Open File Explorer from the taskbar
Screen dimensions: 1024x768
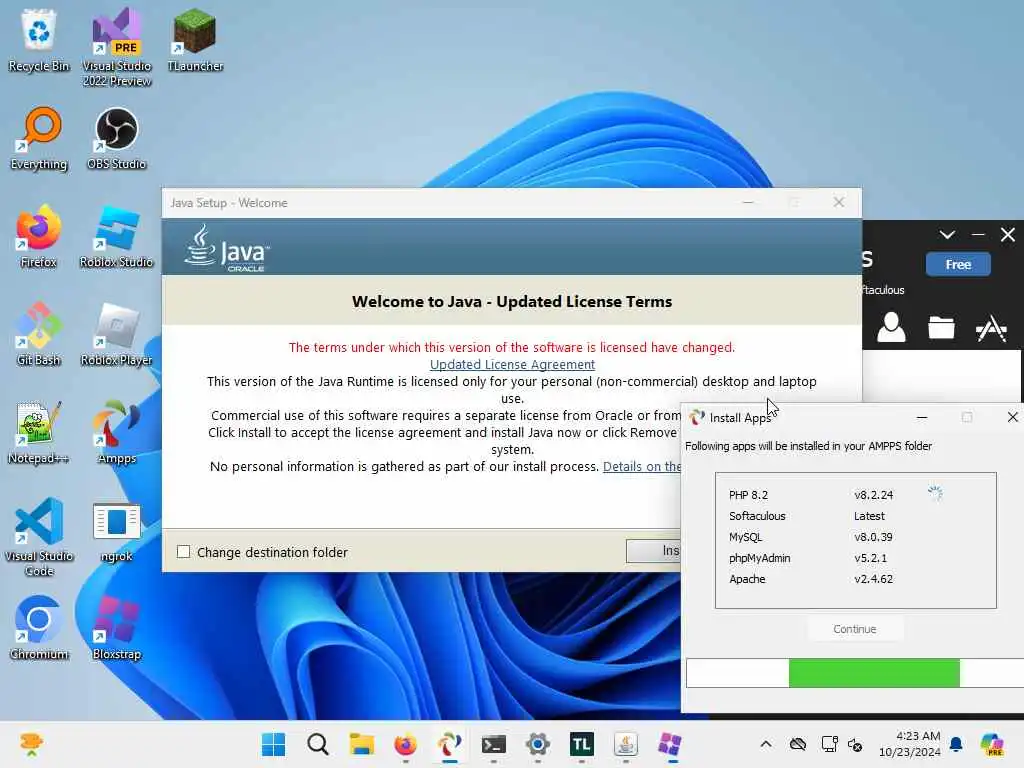click(361, 744)
